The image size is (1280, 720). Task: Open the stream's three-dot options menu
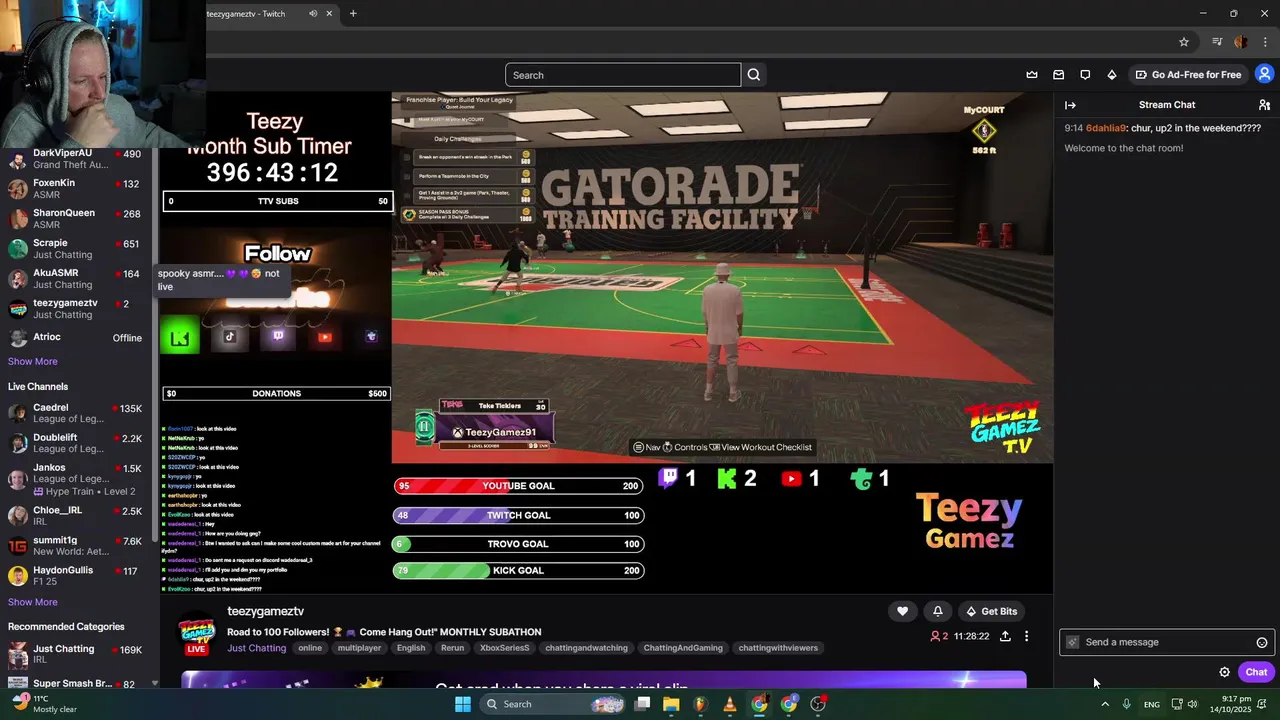(x=1026, y=636)
